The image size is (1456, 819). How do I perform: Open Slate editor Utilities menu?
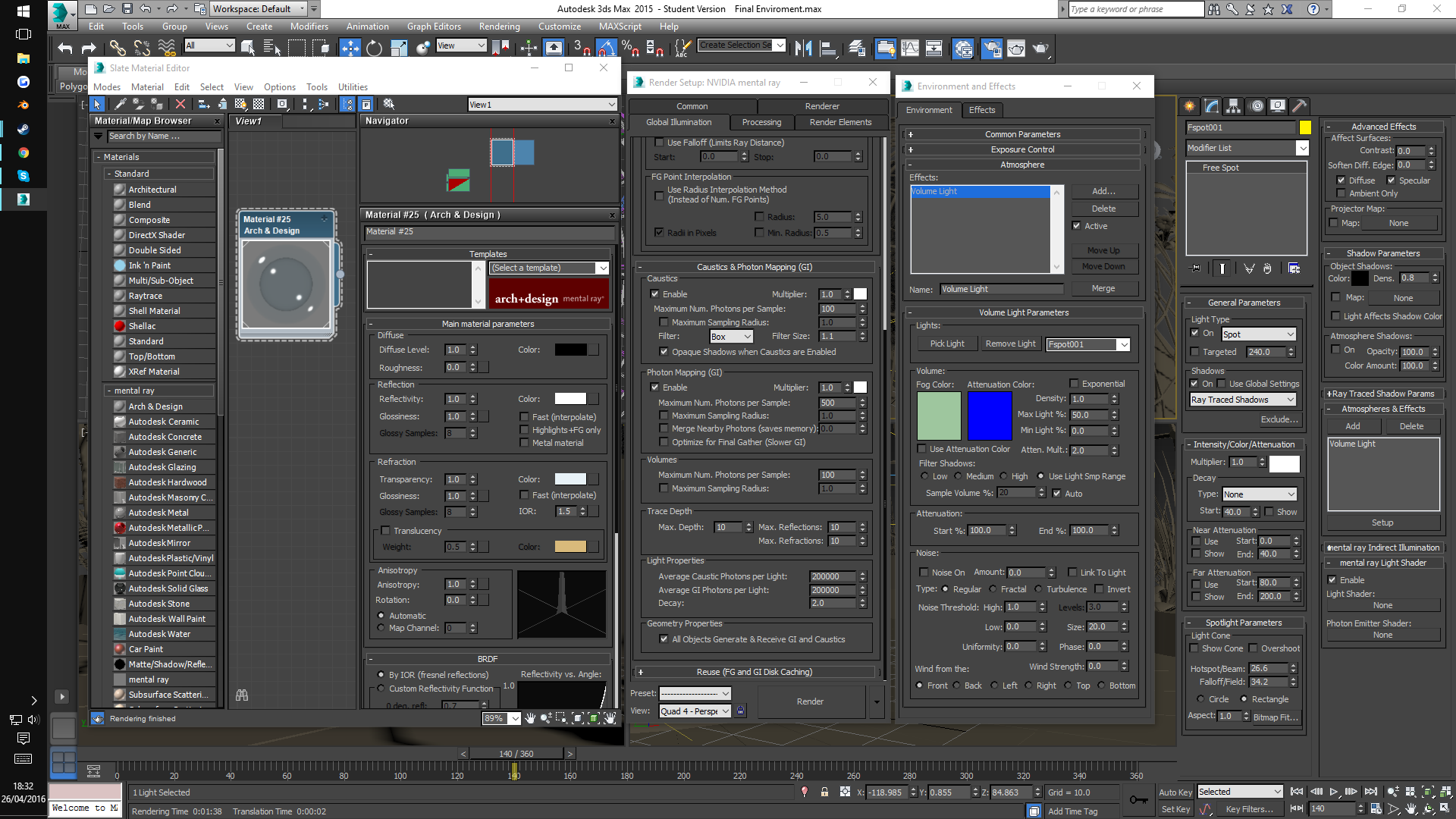(x=353, y=86)
